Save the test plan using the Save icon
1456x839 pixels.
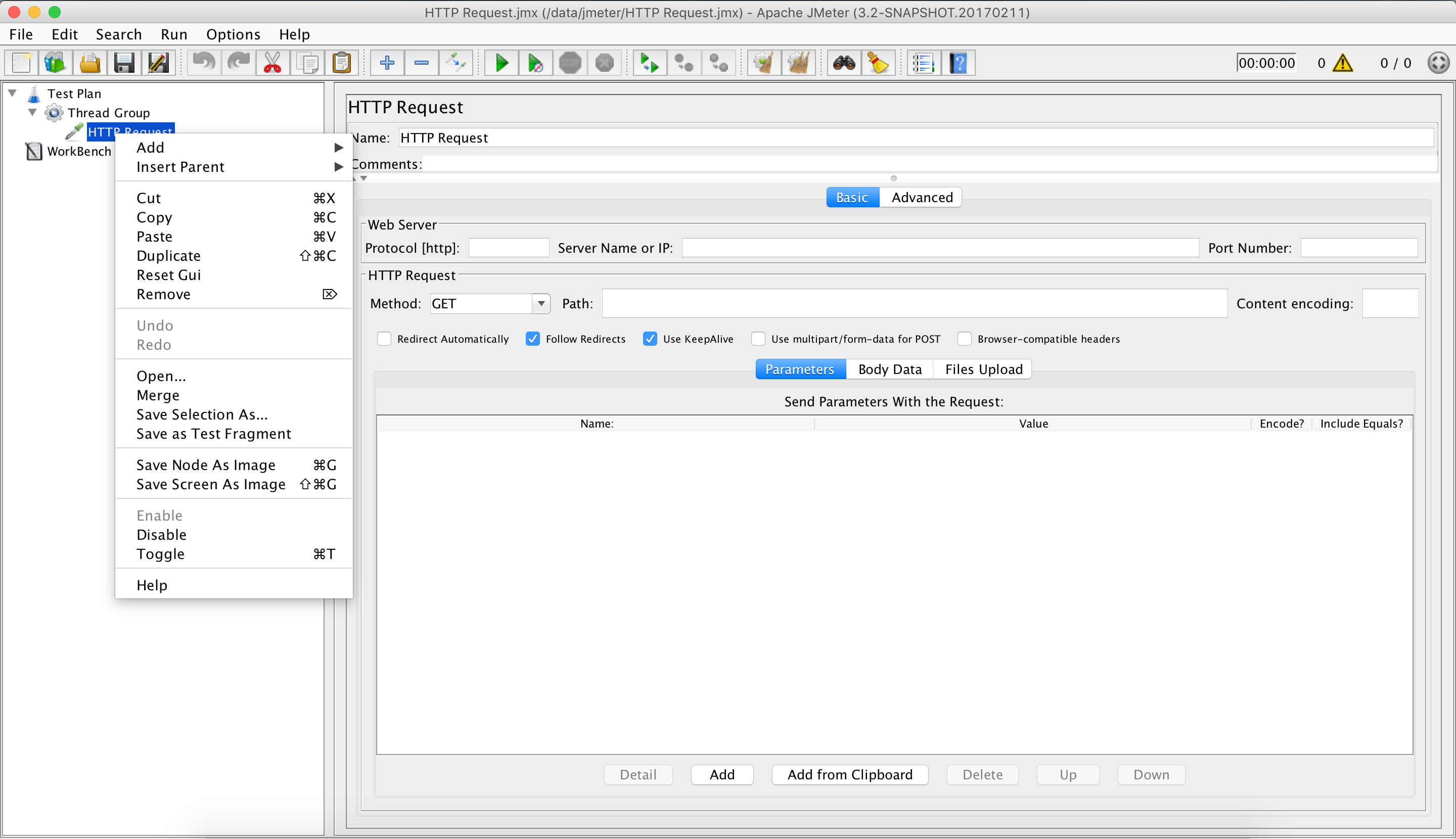click(x=124, y=62)
